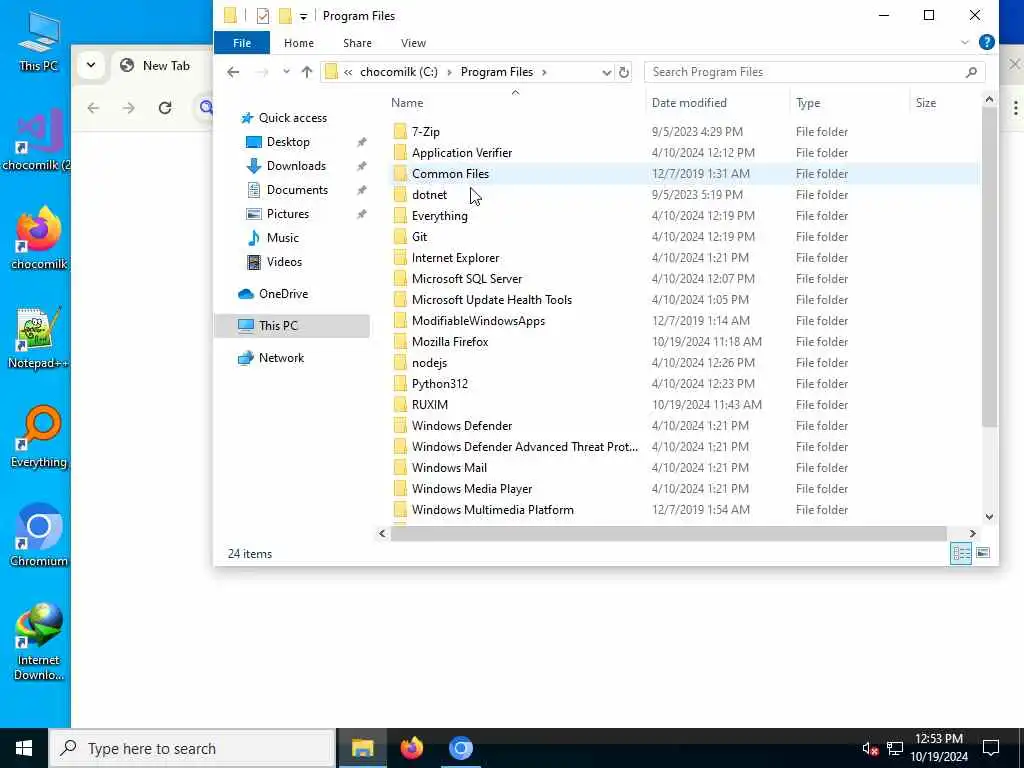The height and width of the screenshot is (768, 1024).
Task: Expand the ribbon chevron
Action: click(x=965, y=42)
